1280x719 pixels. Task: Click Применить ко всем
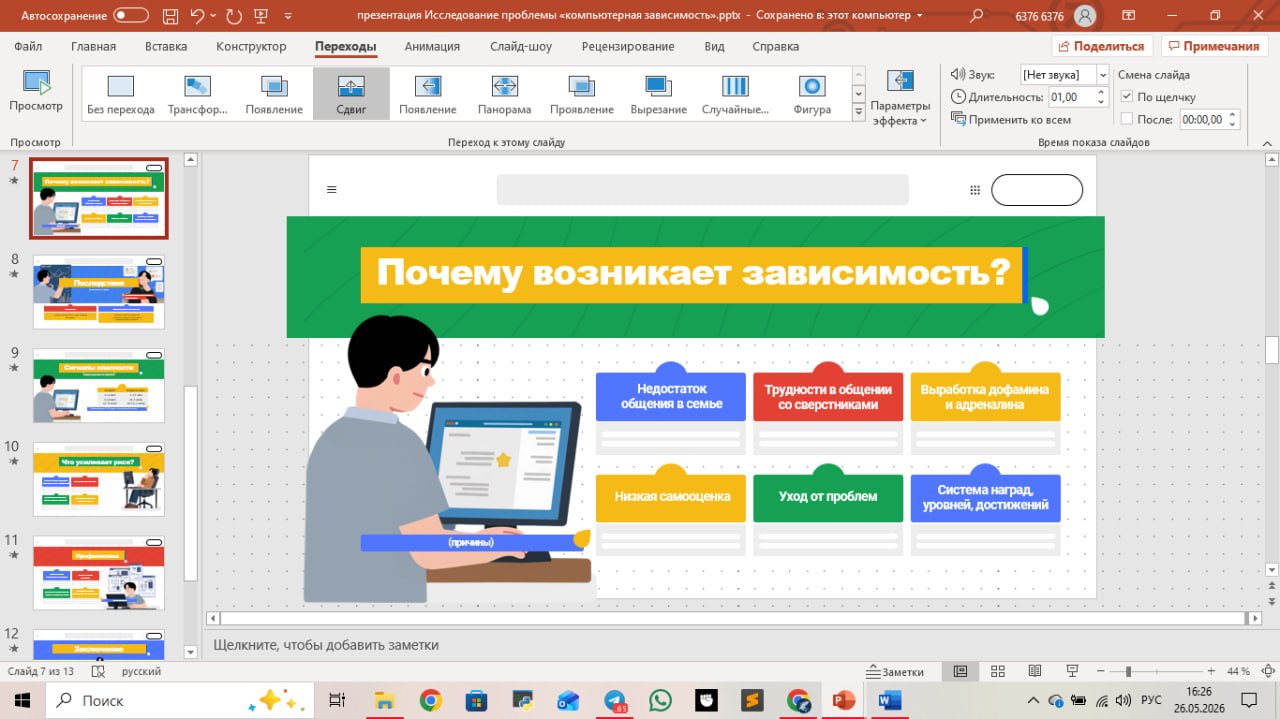tap(1011, 119)
